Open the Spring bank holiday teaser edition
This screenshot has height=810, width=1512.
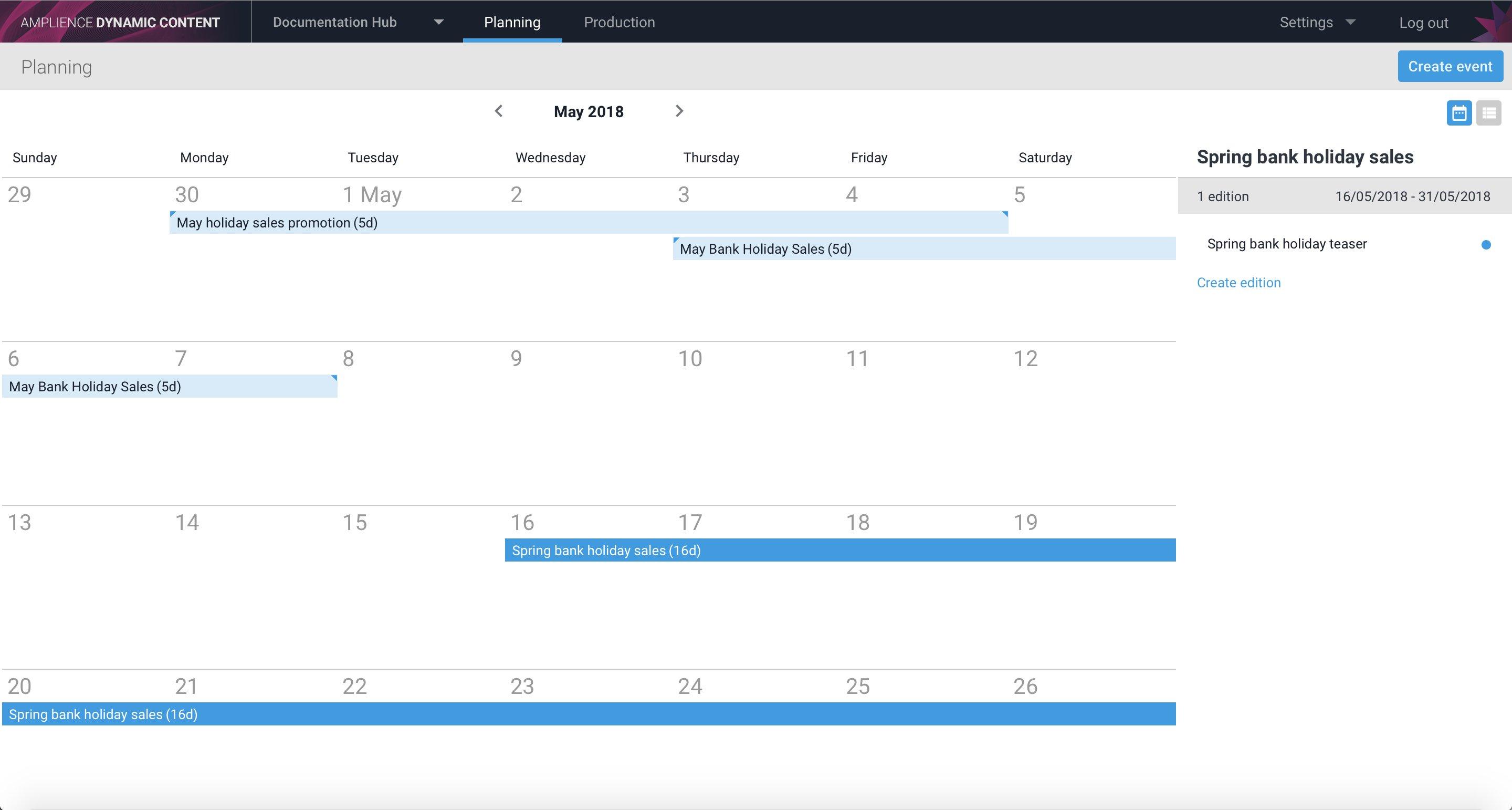tap(1287, 244)
